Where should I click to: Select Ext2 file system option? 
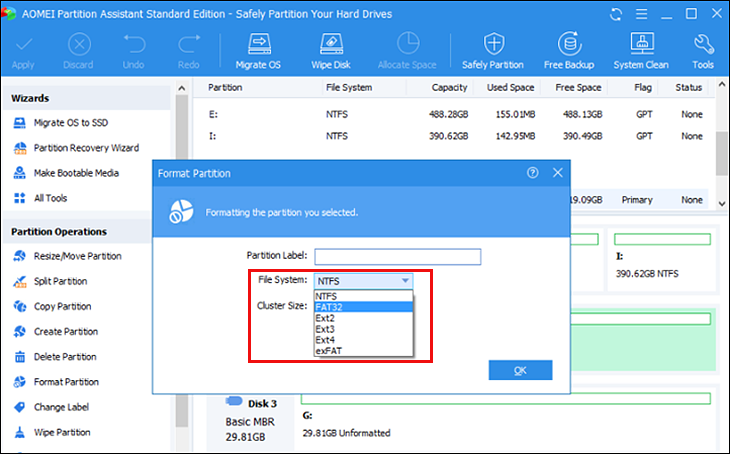tap(363, 318)
